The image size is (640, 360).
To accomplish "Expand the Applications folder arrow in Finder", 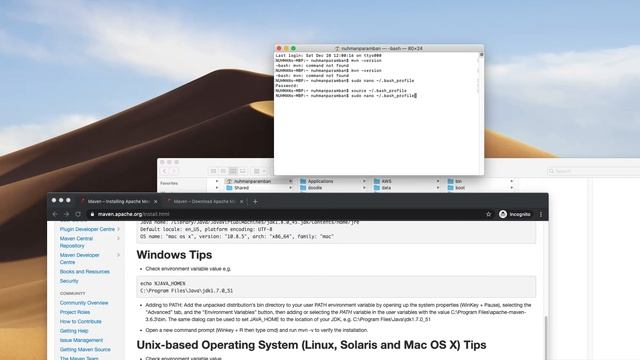I will click(364, 181).
